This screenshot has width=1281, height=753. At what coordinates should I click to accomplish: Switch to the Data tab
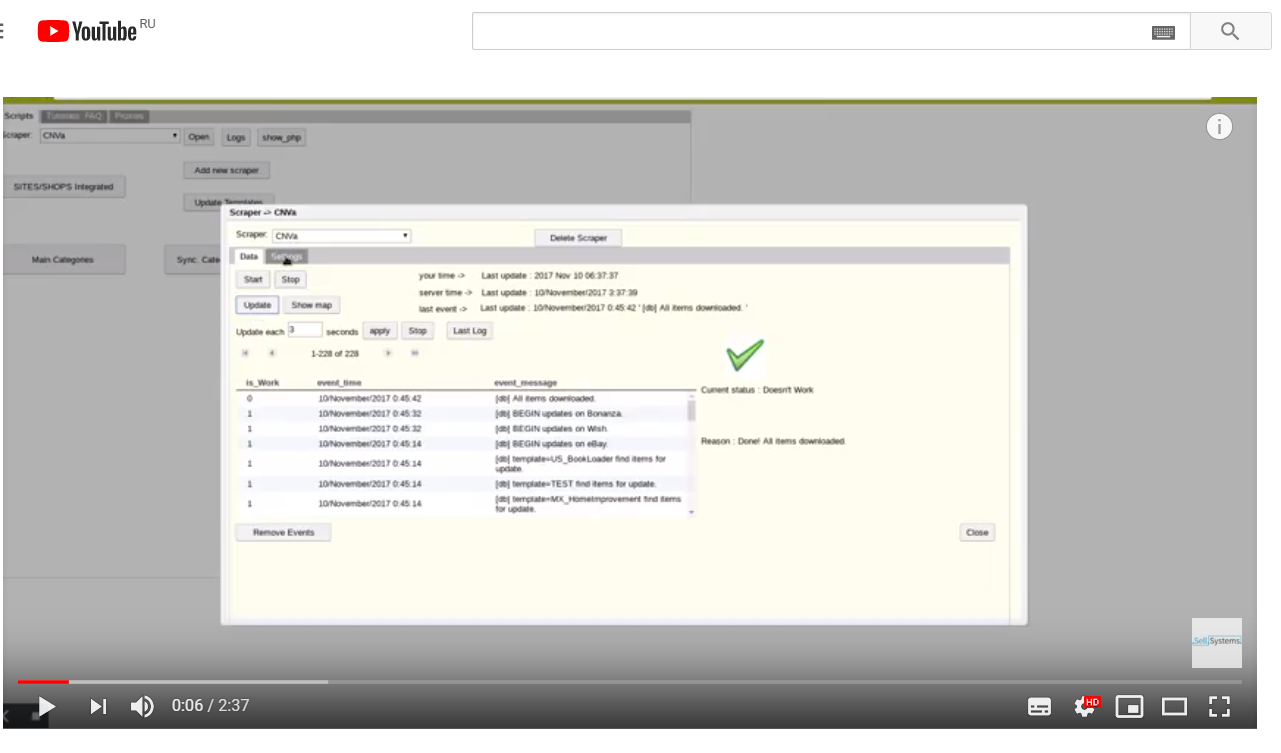tap(249, 257)
